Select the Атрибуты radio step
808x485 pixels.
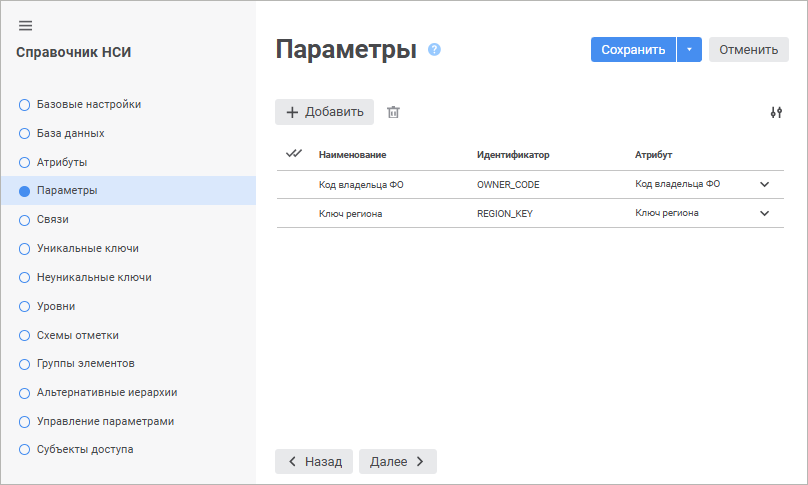point(24,163)
